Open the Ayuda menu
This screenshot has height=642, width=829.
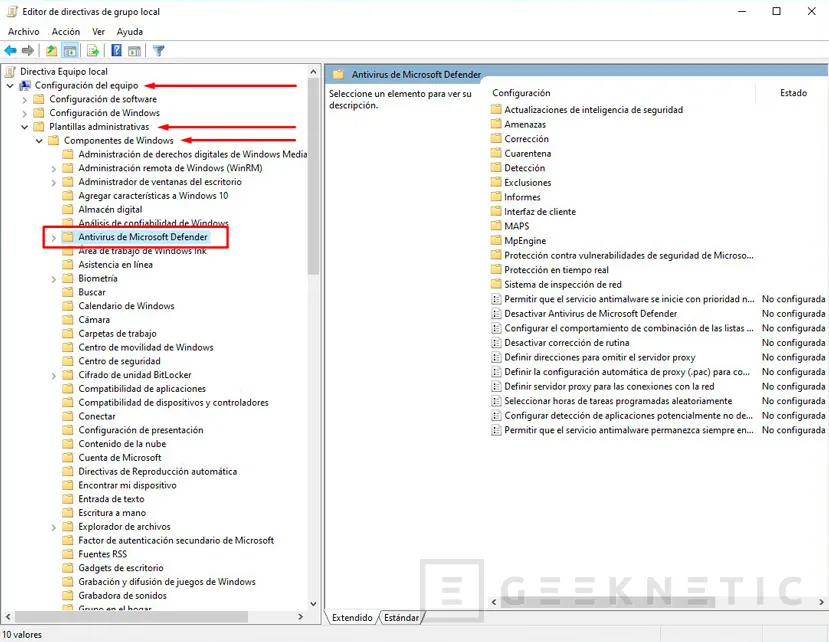[130, 32]
